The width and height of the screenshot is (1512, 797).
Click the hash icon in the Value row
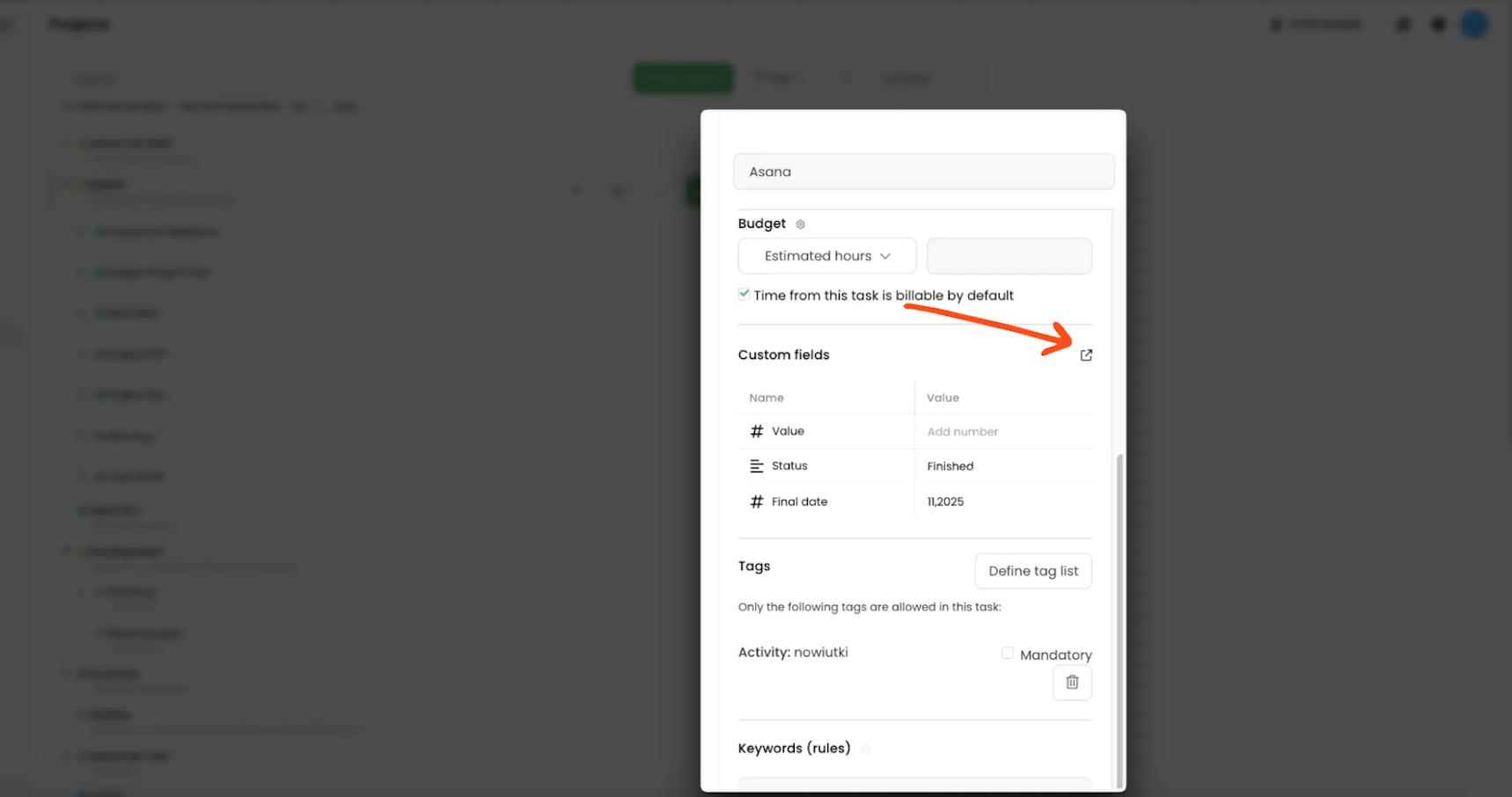pyautogui.click(x=757, y=431)
